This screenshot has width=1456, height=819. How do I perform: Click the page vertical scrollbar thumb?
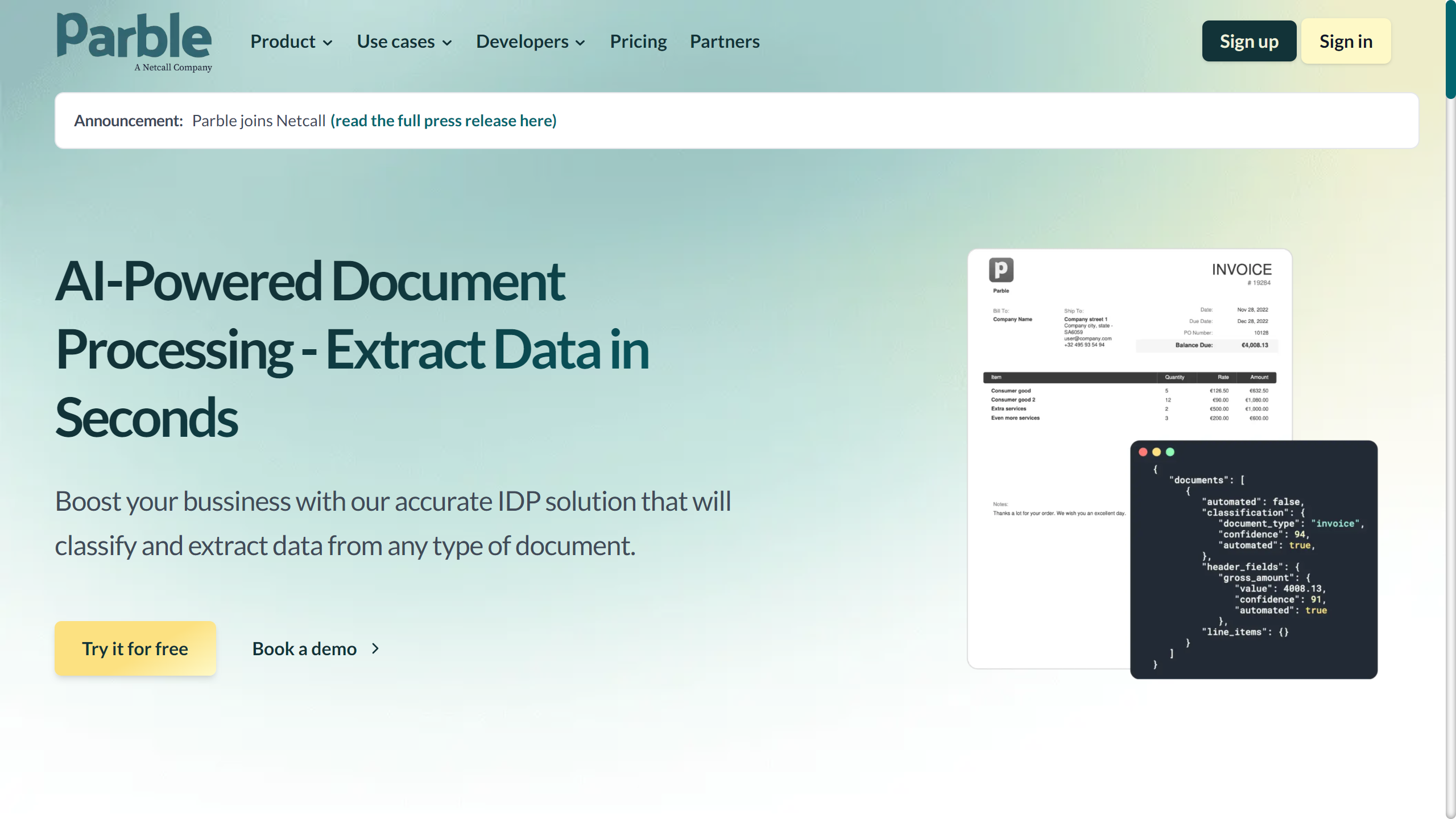pos(1450,50)
